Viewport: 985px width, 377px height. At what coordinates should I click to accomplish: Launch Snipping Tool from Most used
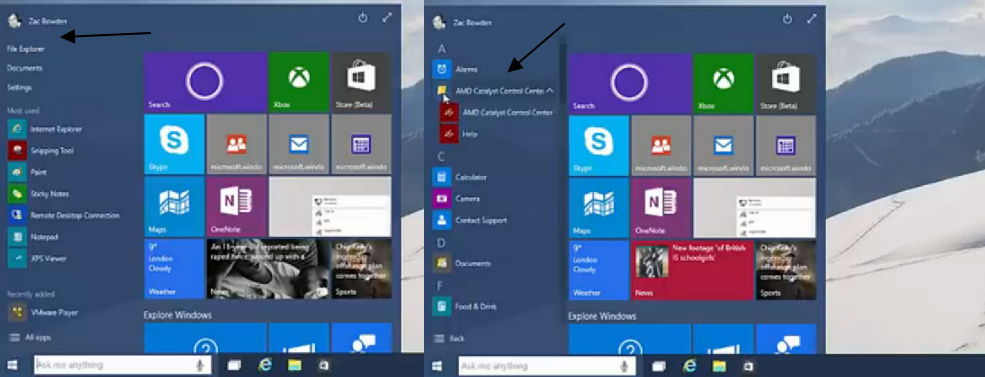click(x=40, y=151)
